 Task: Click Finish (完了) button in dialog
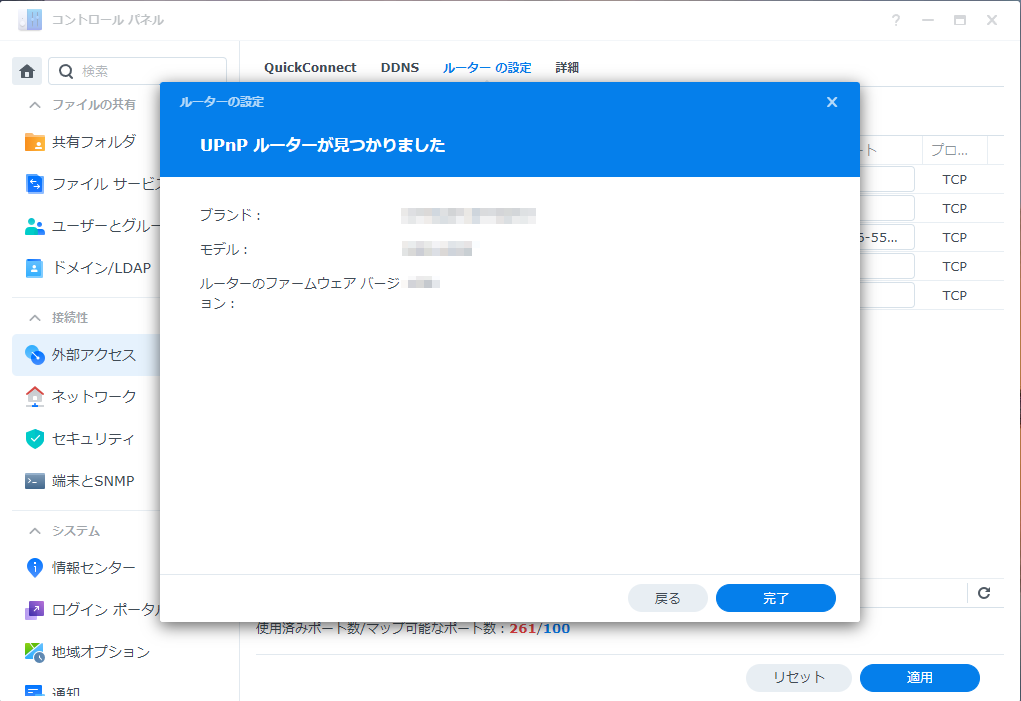[776, 598]
